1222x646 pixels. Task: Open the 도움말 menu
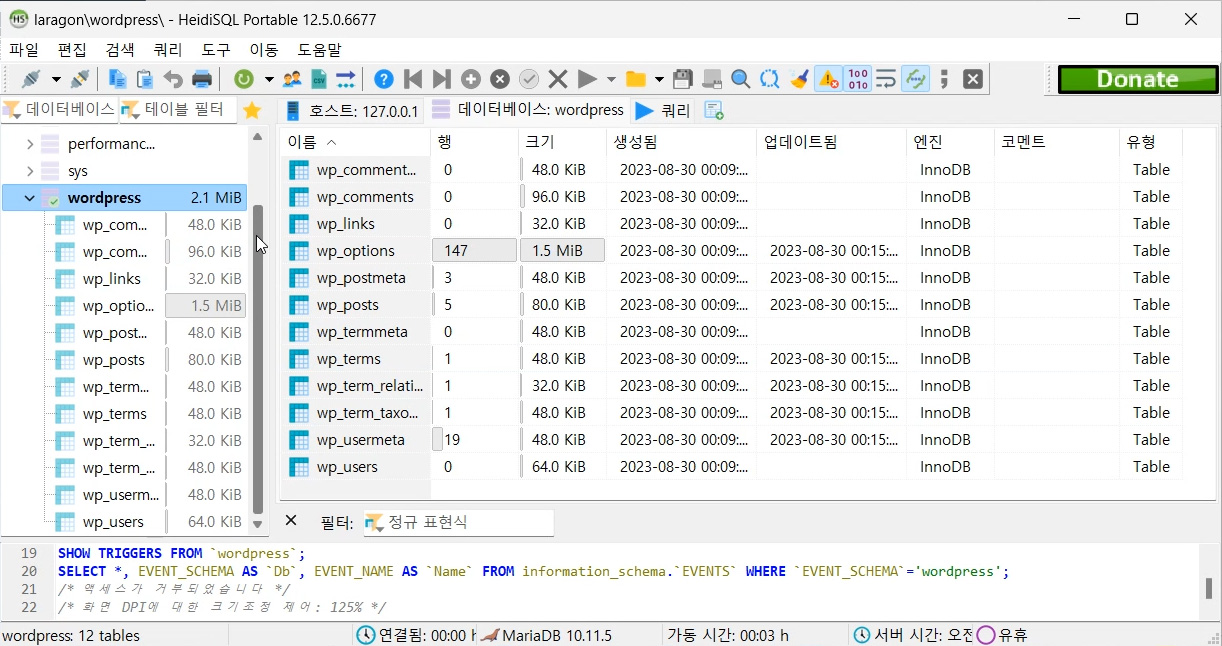point(319,49)
